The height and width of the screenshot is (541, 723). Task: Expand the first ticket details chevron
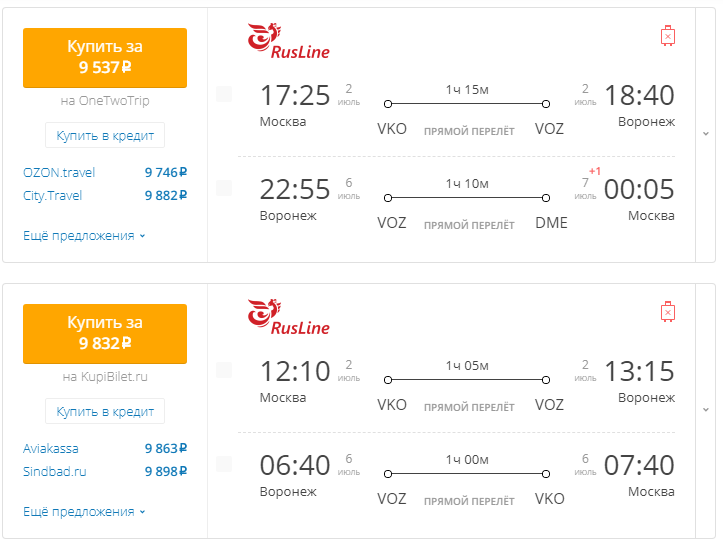pos(706,133)
